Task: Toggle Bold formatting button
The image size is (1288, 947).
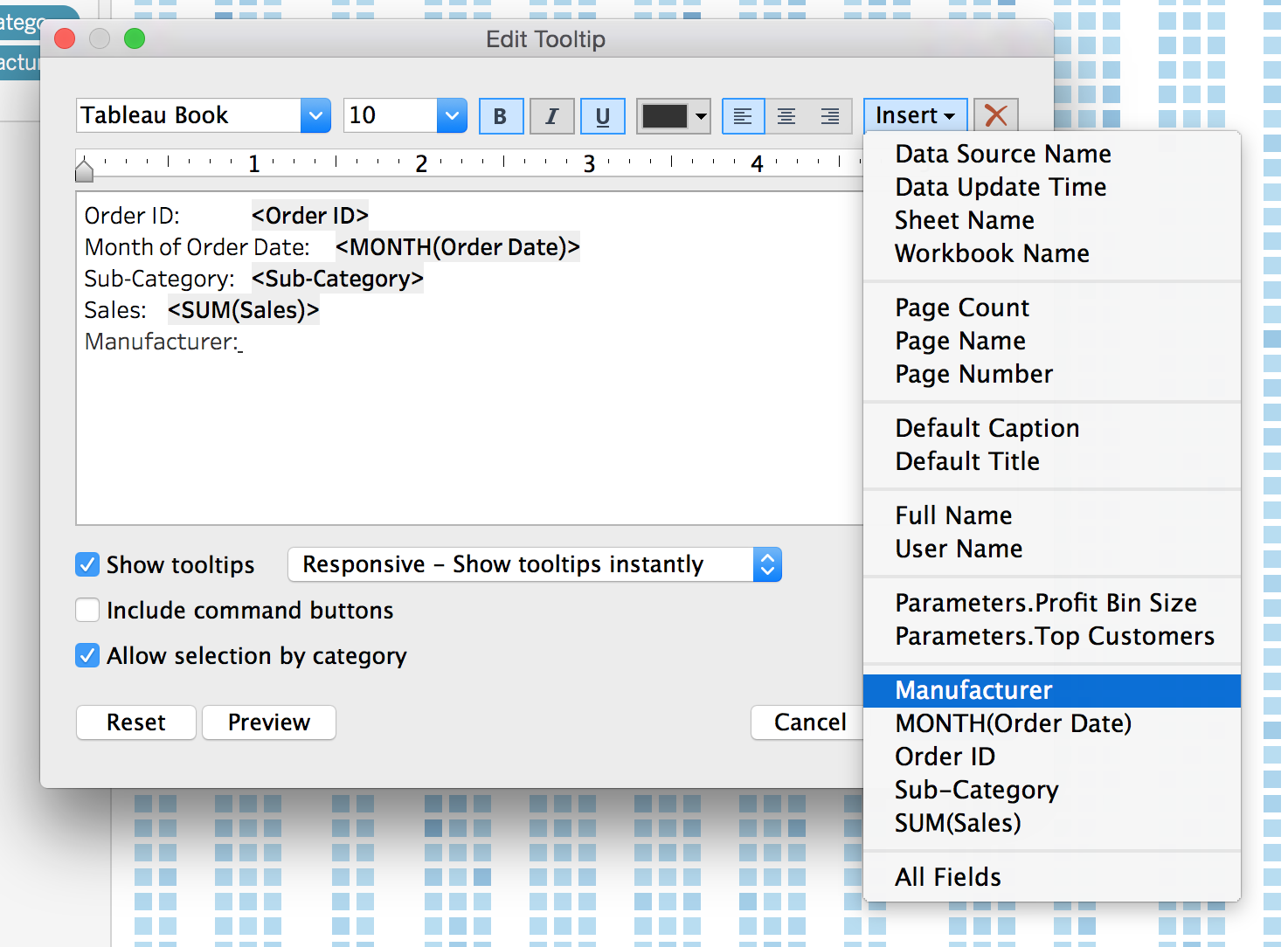Action: coord(501,116)
